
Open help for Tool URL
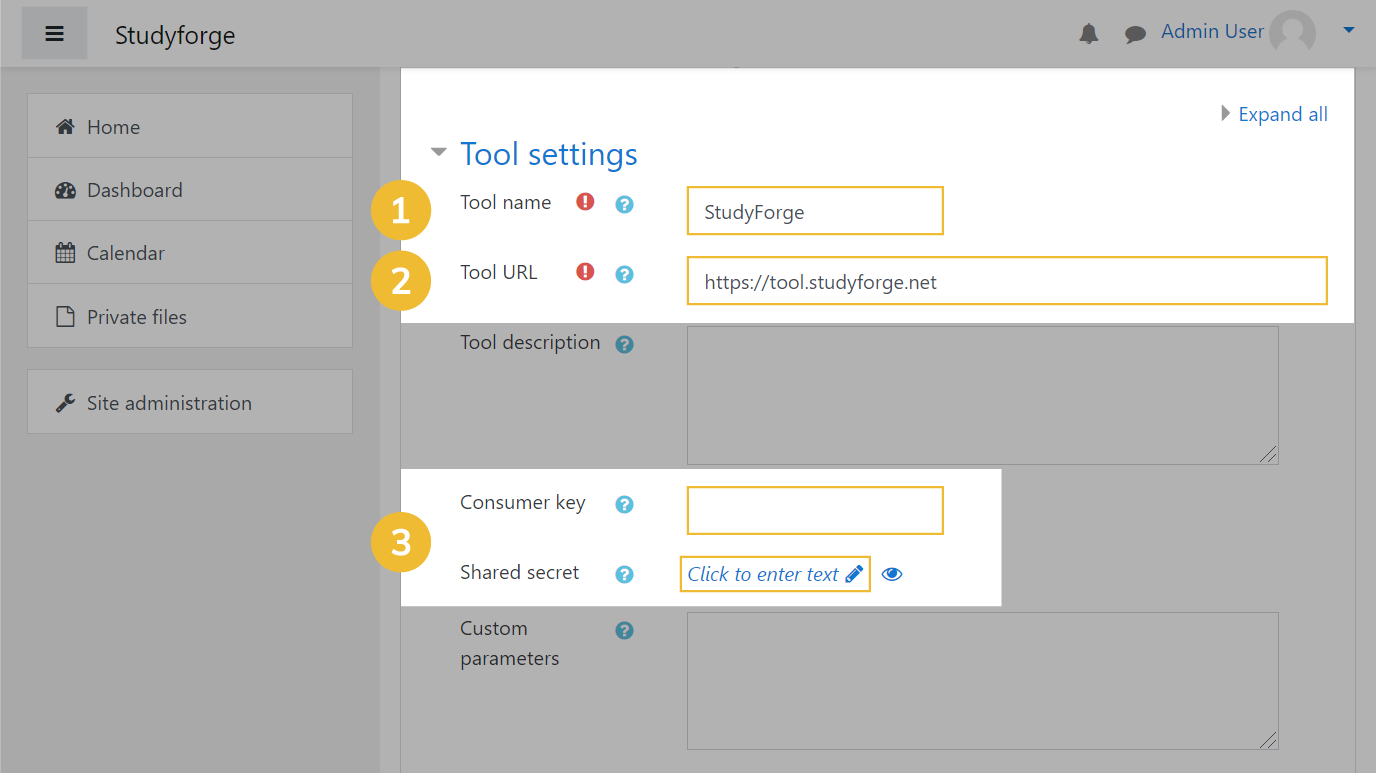(624, 274)
